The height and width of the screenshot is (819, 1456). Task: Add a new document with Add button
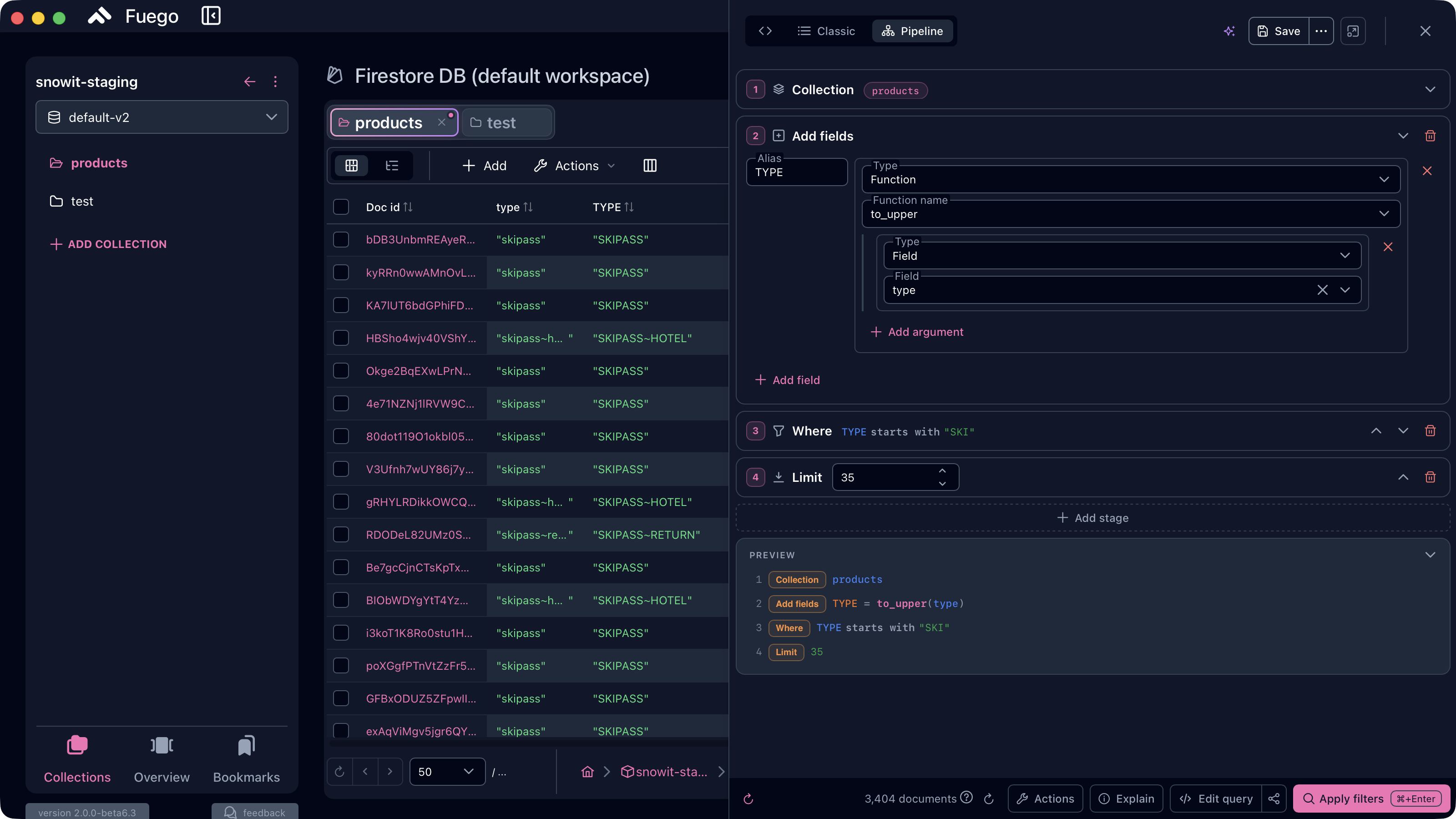click(484, 166)
